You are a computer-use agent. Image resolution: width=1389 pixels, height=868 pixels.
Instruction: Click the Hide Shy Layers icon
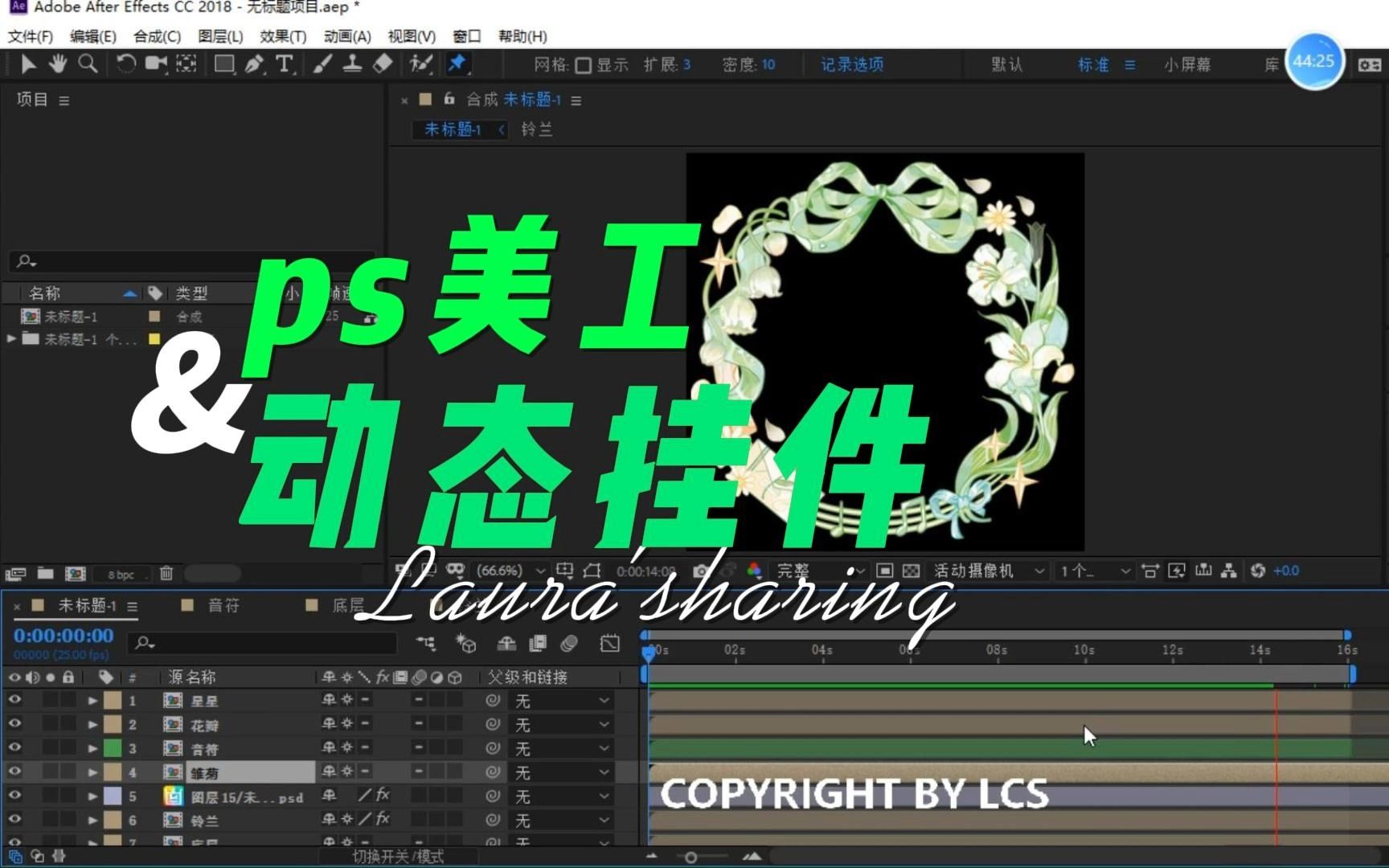coord(506,643)
